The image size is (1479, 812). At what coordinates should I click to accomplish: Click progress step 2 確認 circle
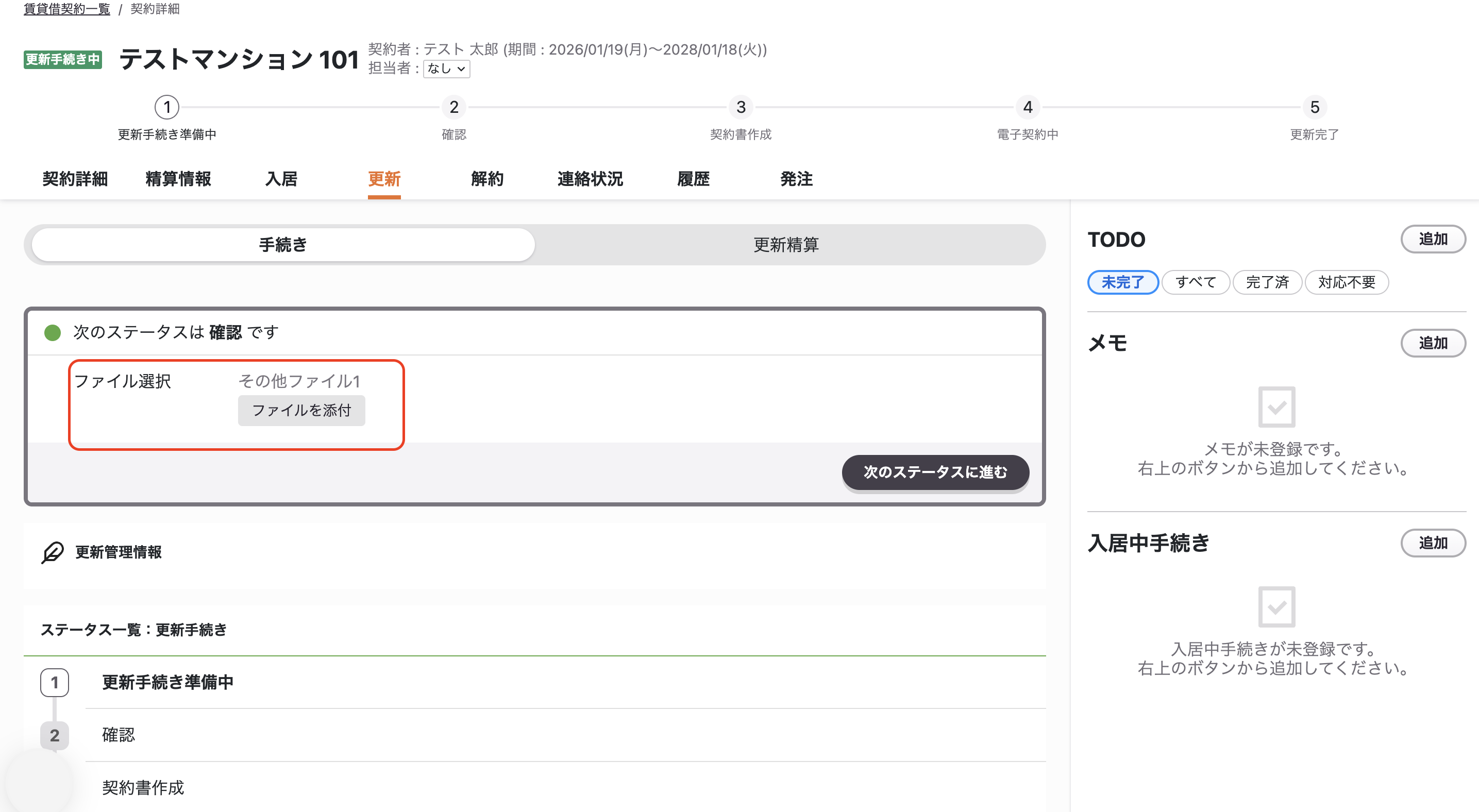coord(454,107)
